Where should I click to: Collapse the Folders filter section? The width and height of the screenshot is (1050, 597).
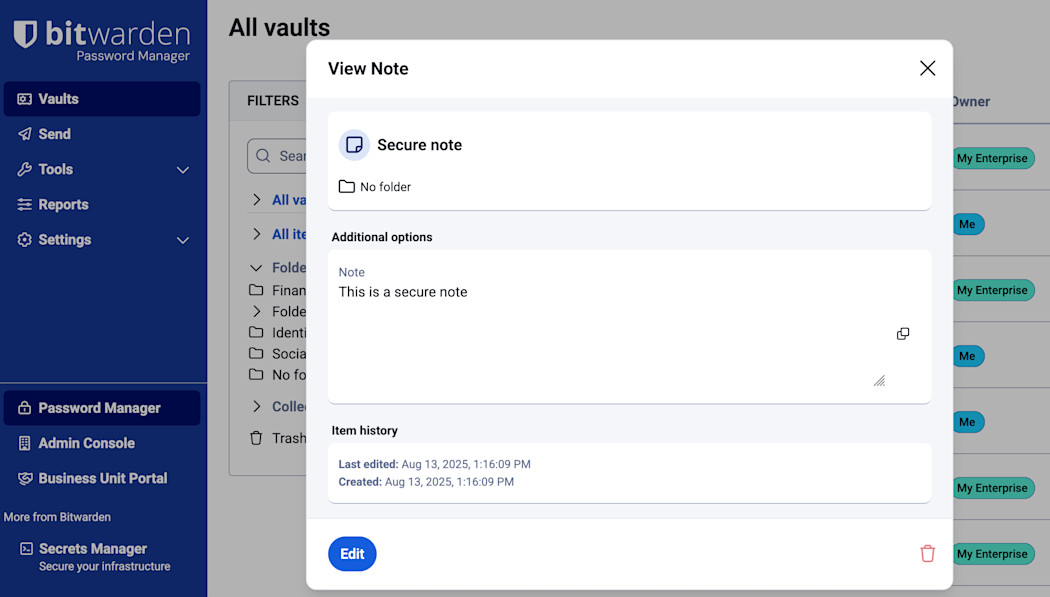257,268
